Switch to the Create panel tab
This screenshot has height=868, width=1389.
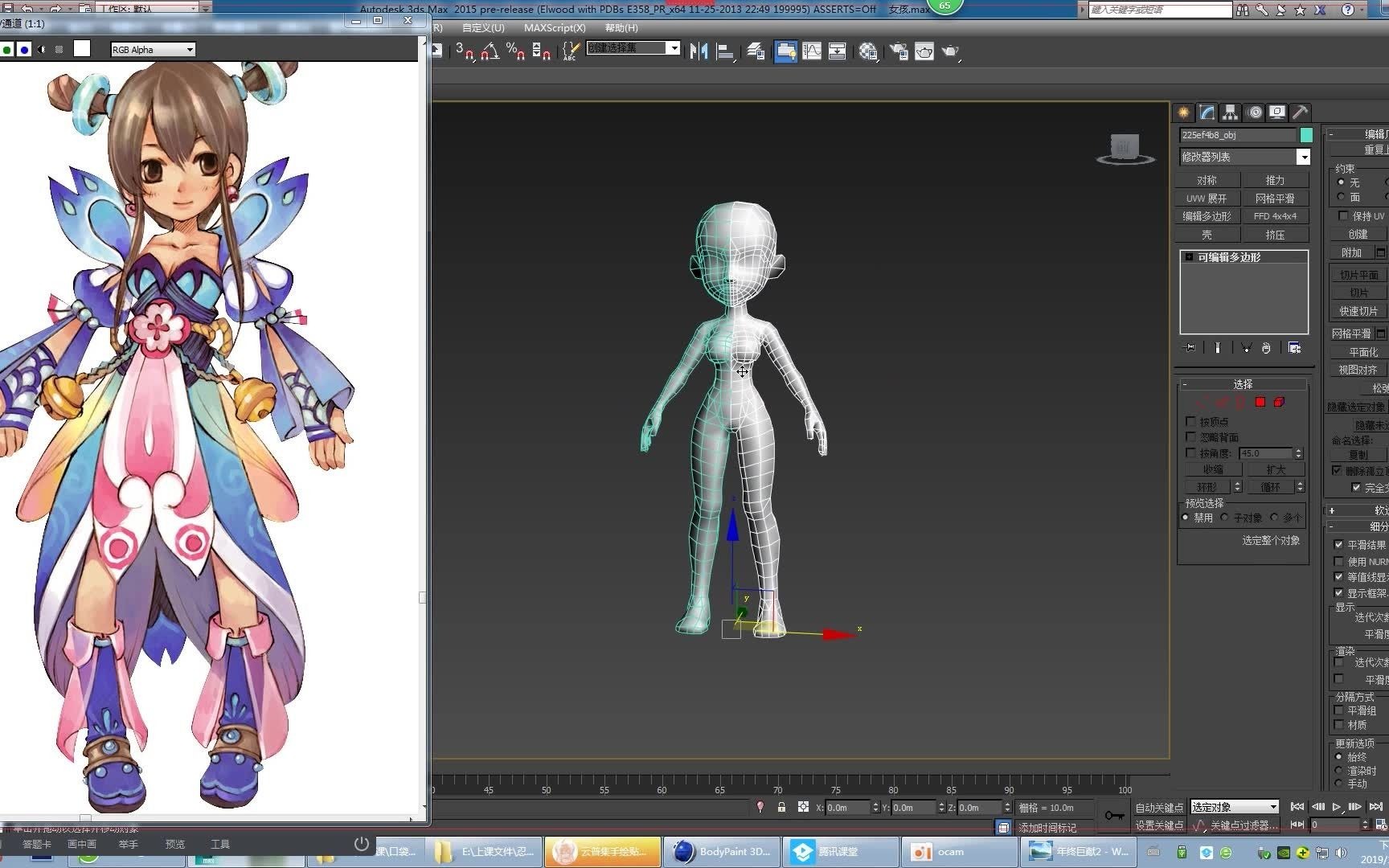click(x=1183, y=113)
